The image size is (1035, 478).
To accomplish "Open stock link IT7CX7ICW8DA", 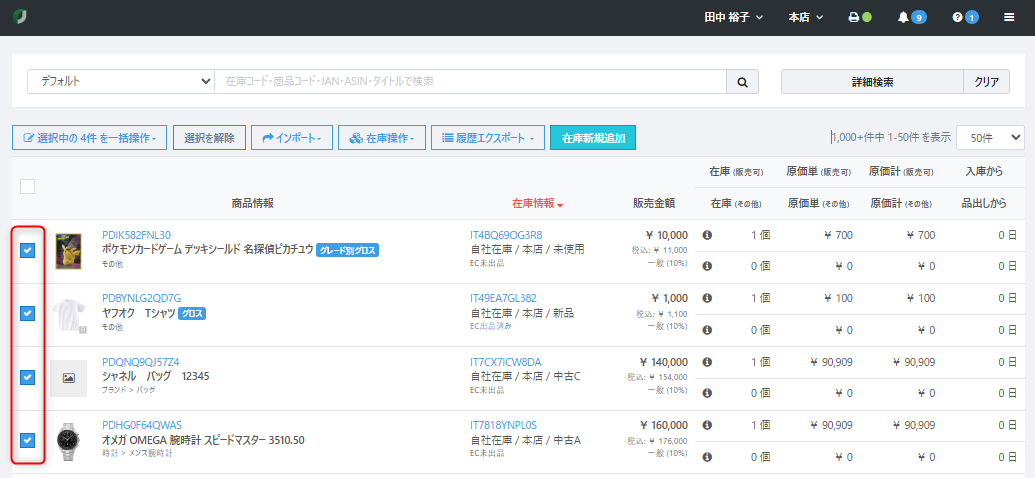I will [x=506, y=362].
